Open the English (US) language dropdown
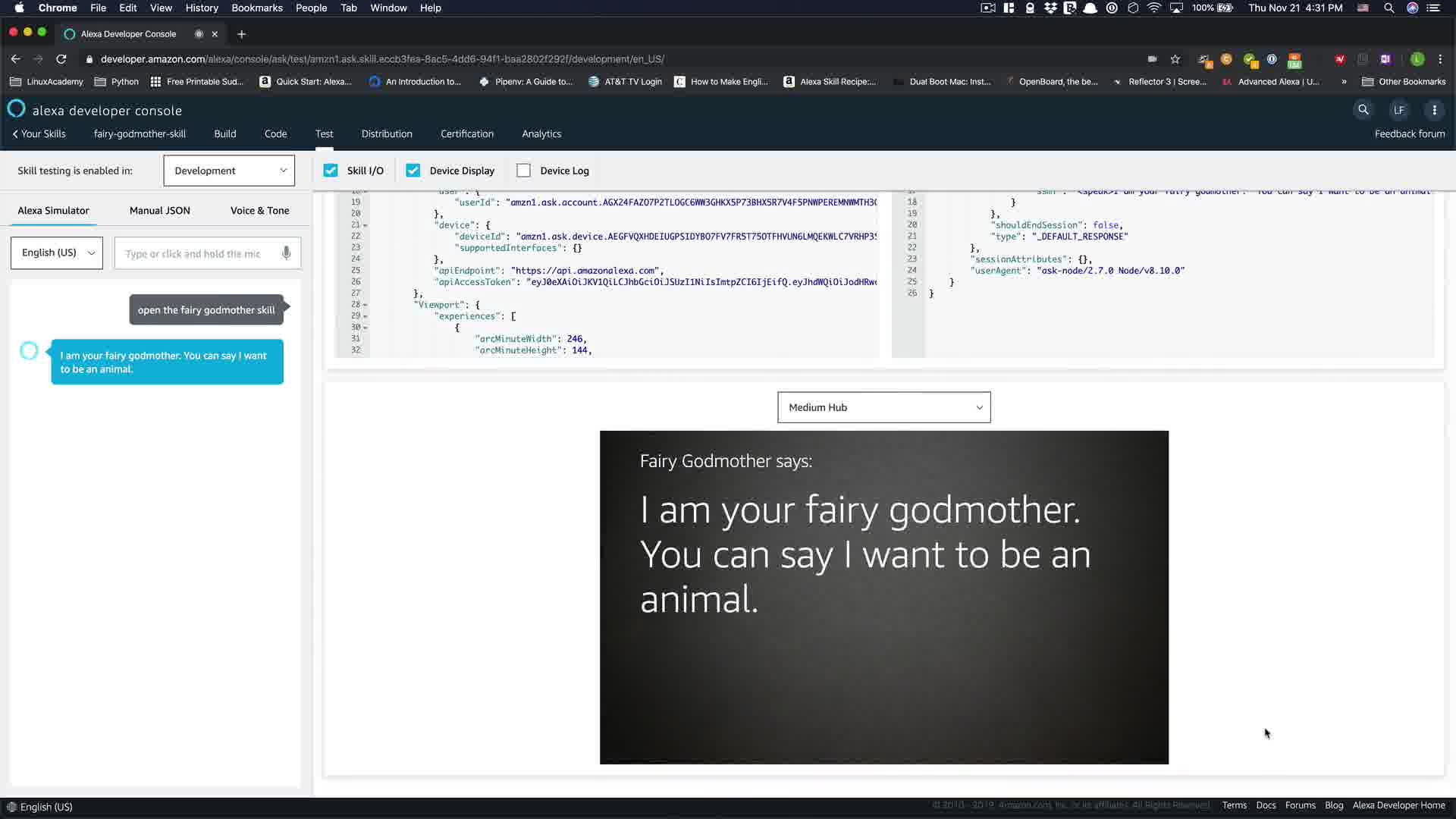 coord(57,253)
